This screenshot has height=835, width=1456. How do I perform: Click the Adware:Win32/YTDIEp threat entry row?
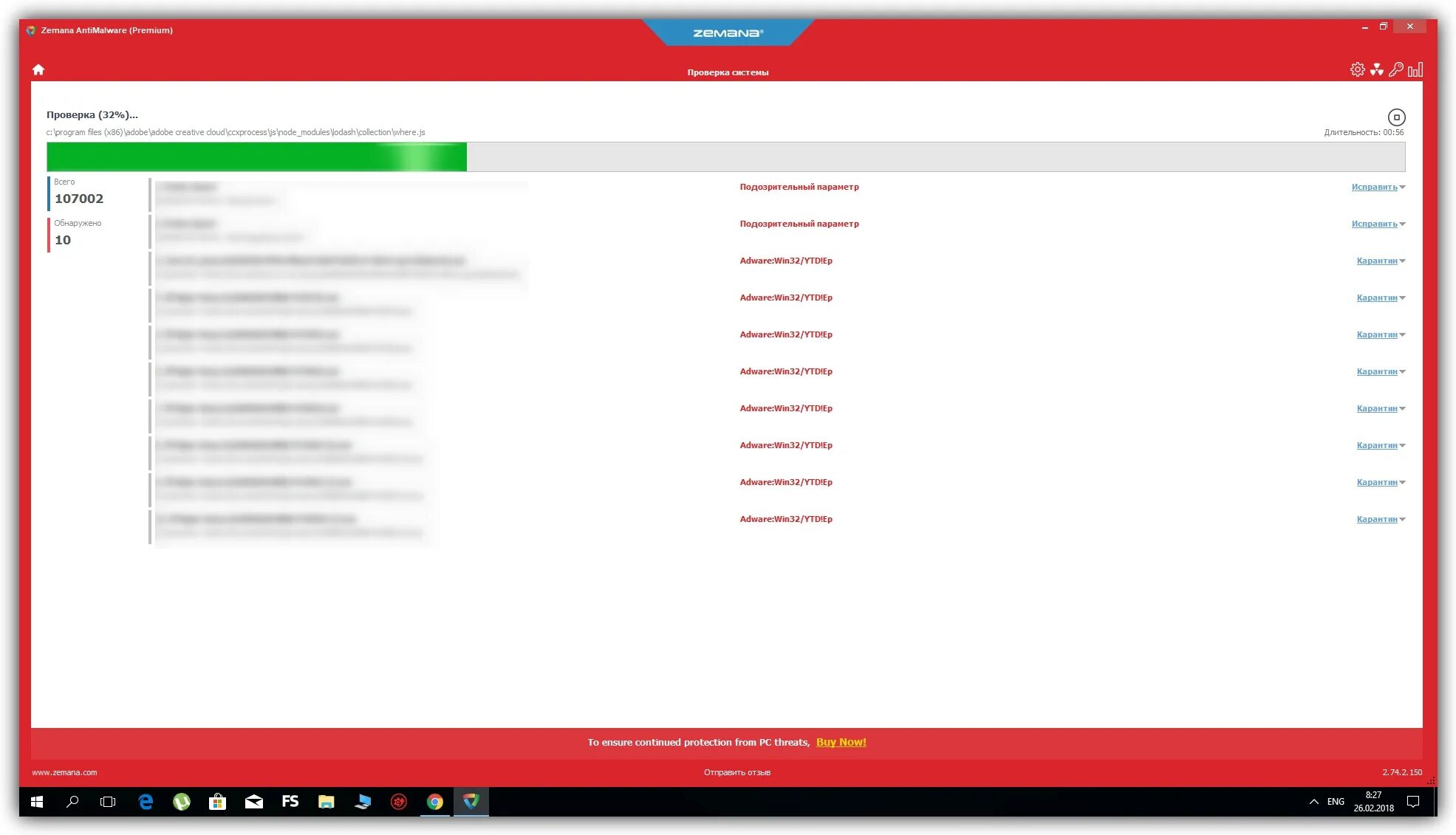point(785,260)
